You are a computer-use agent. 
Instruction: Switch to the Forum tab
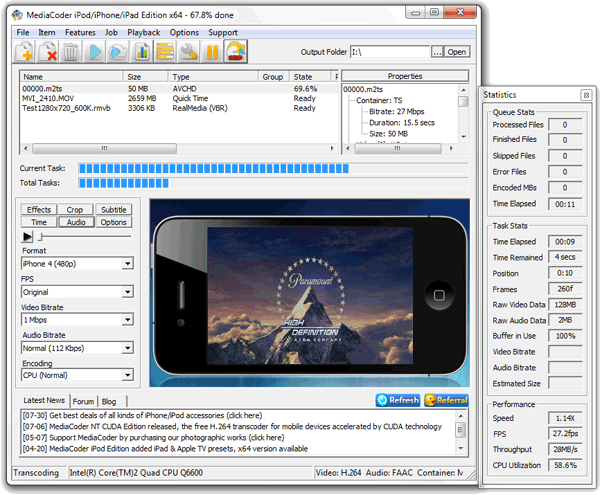point(83,402)
